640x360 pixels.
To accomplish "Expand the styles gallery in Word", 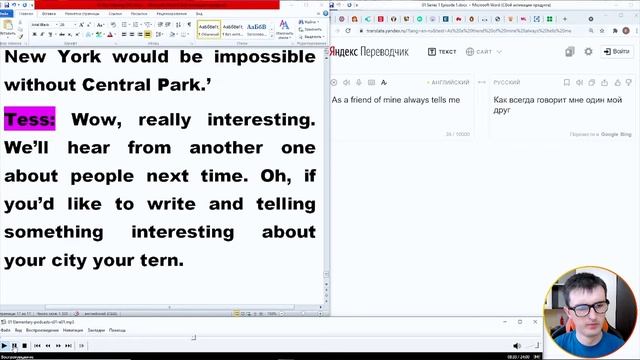I will [x=272, y=36].
